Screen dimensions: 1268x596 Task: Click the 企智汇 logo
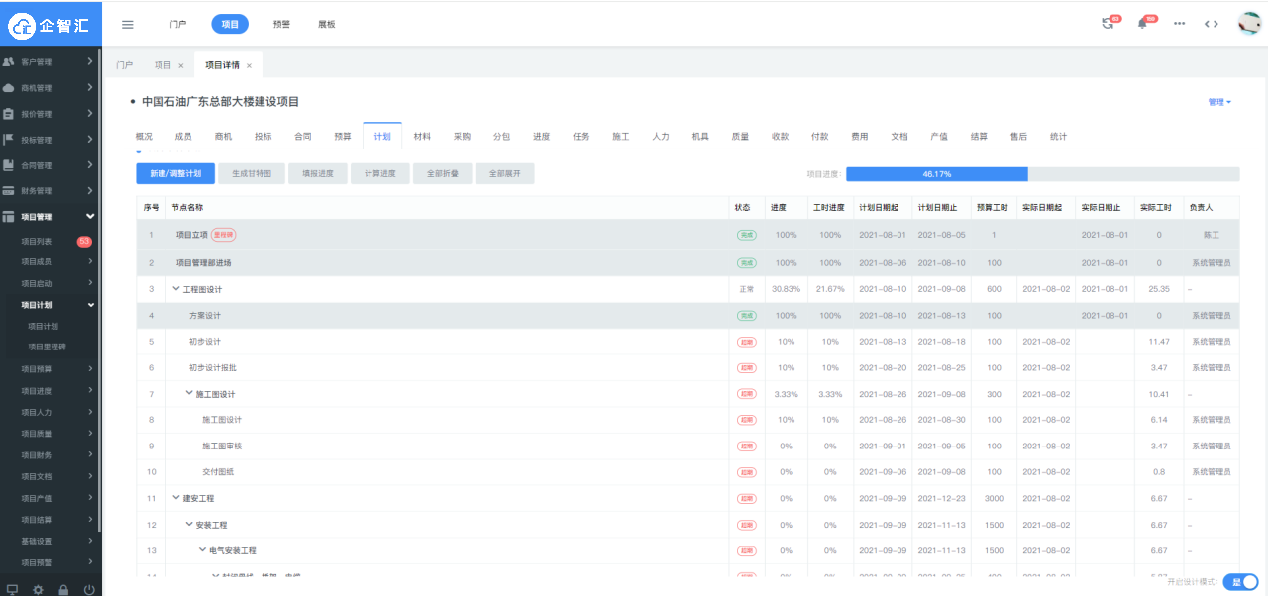coord(51,24)
